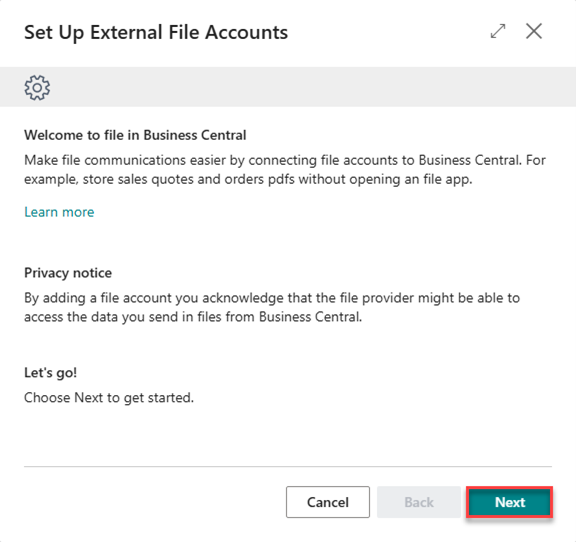This screenshot has height=542, width=576.
Task: Click the Let's go! heading
Action: click(x=51, y=373)
